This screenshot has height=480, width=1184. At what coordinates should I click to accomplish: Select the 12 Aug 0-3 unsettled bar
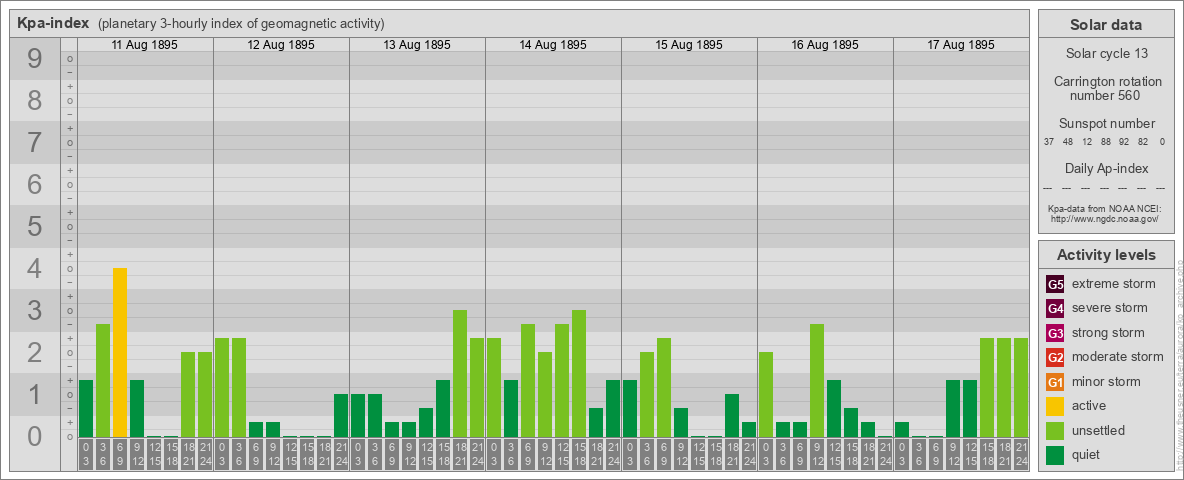222,387
